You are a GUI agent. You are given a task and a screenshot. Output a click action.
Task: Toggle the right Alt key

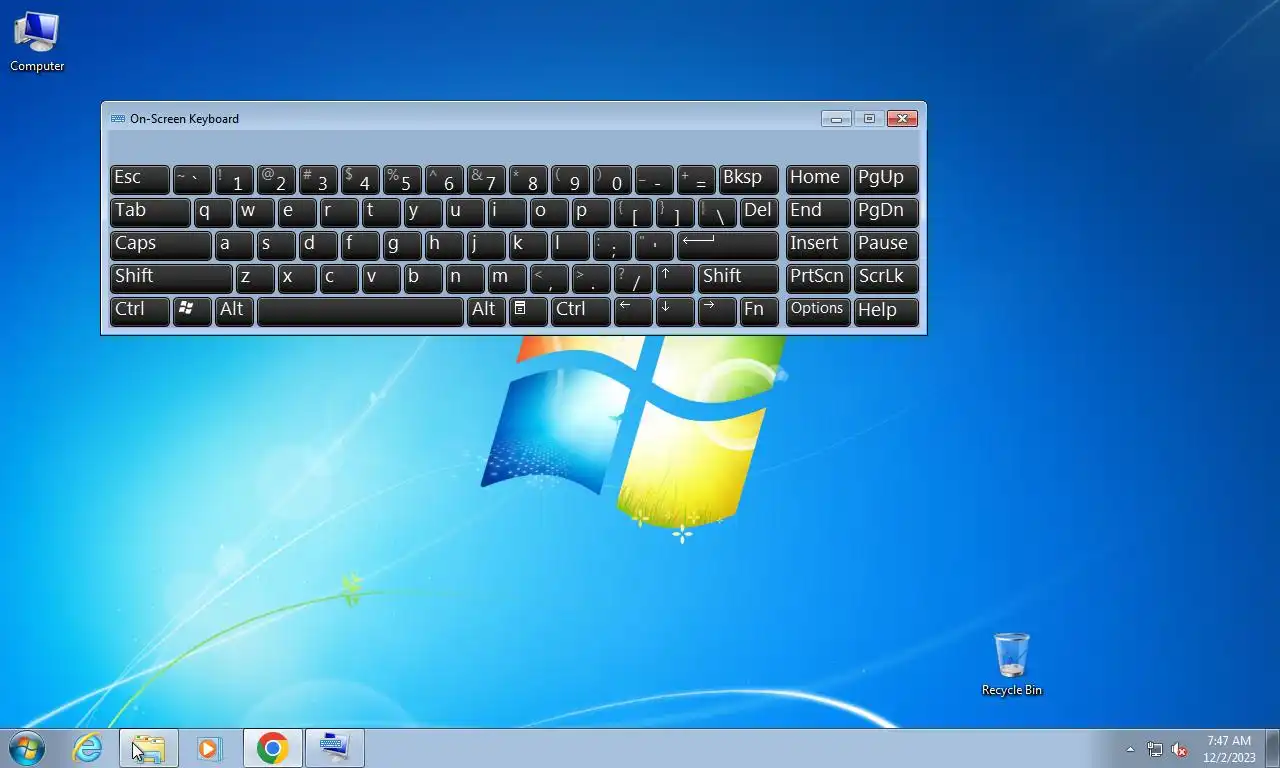coord(486,311)
